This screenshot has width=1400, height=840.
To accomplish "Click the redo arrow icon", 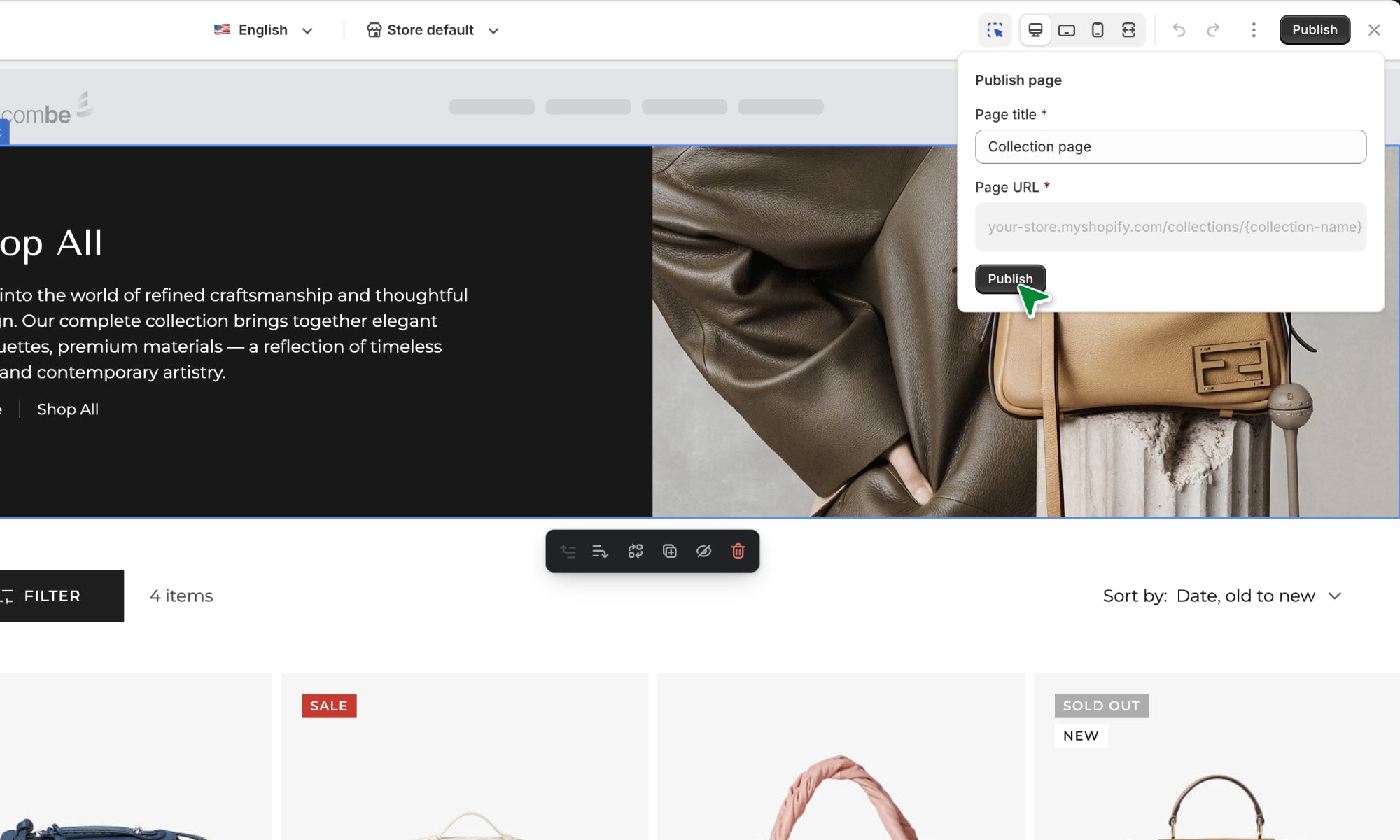I will 1213,30.
